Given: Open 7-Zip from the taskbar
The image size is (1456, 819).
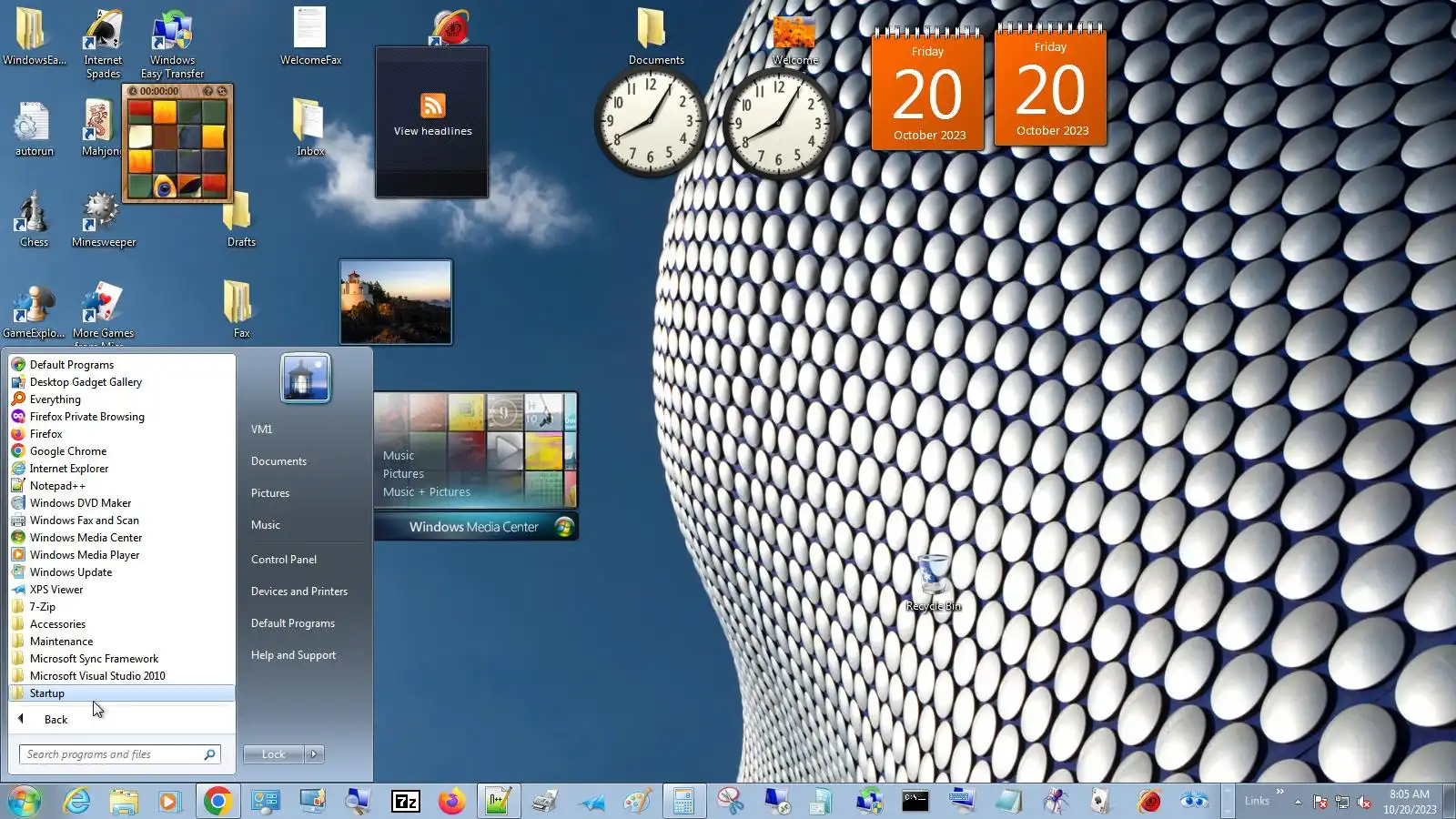Looking at the screenshot, I should [x=405, y=802].
